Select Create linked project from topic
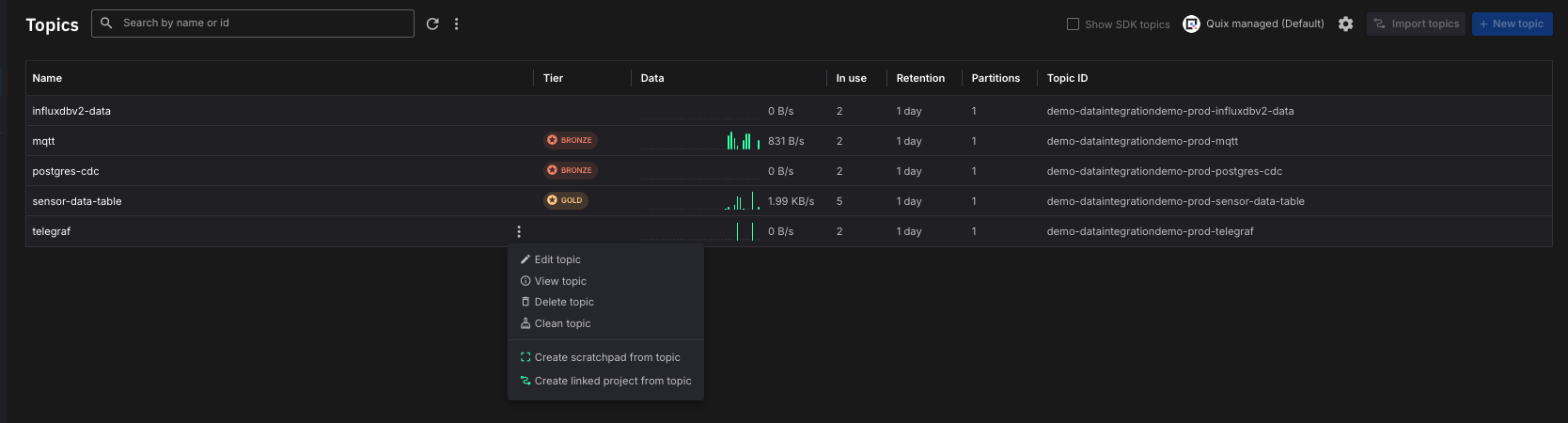1568x423 pixels. (x=605, y=381)
